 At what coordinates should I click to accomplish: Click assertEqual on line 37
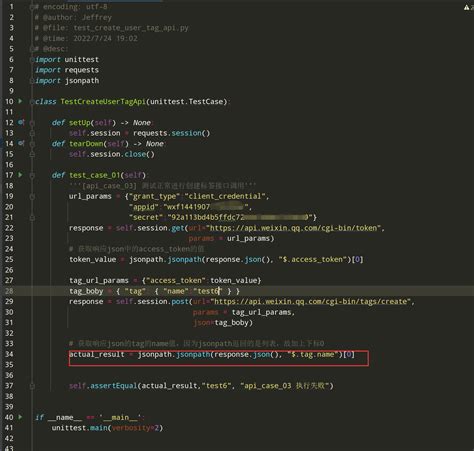(x=114, y=386)
